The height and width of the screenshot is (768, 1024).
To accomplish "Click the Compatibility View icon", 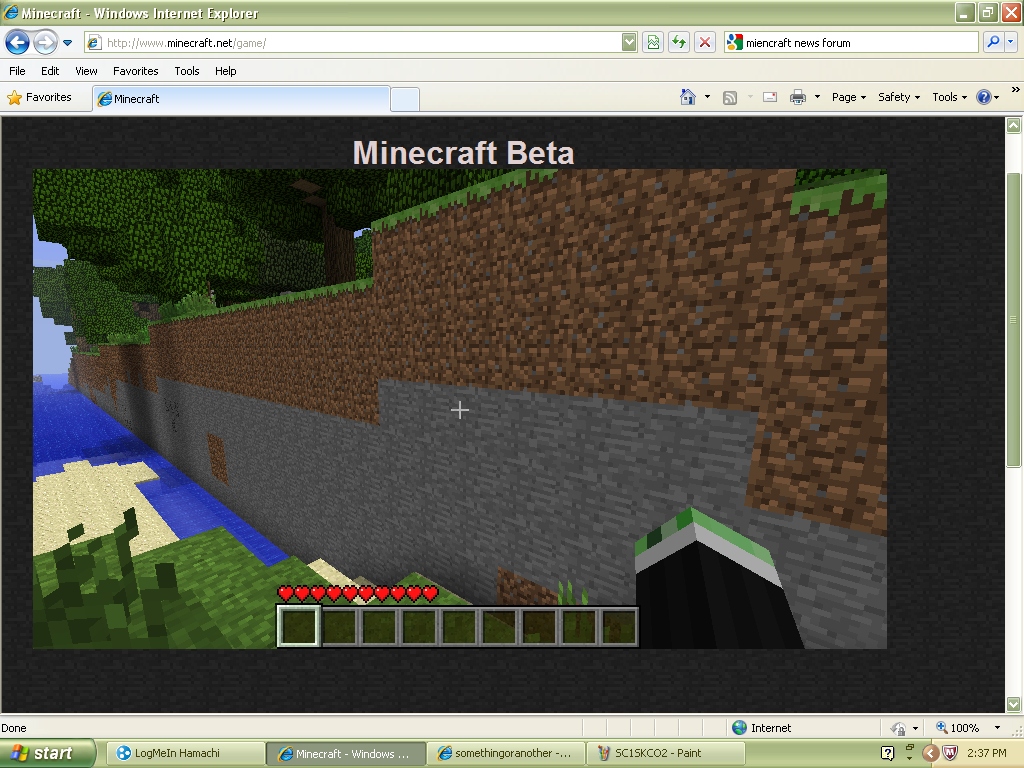I will coord(653,43).
